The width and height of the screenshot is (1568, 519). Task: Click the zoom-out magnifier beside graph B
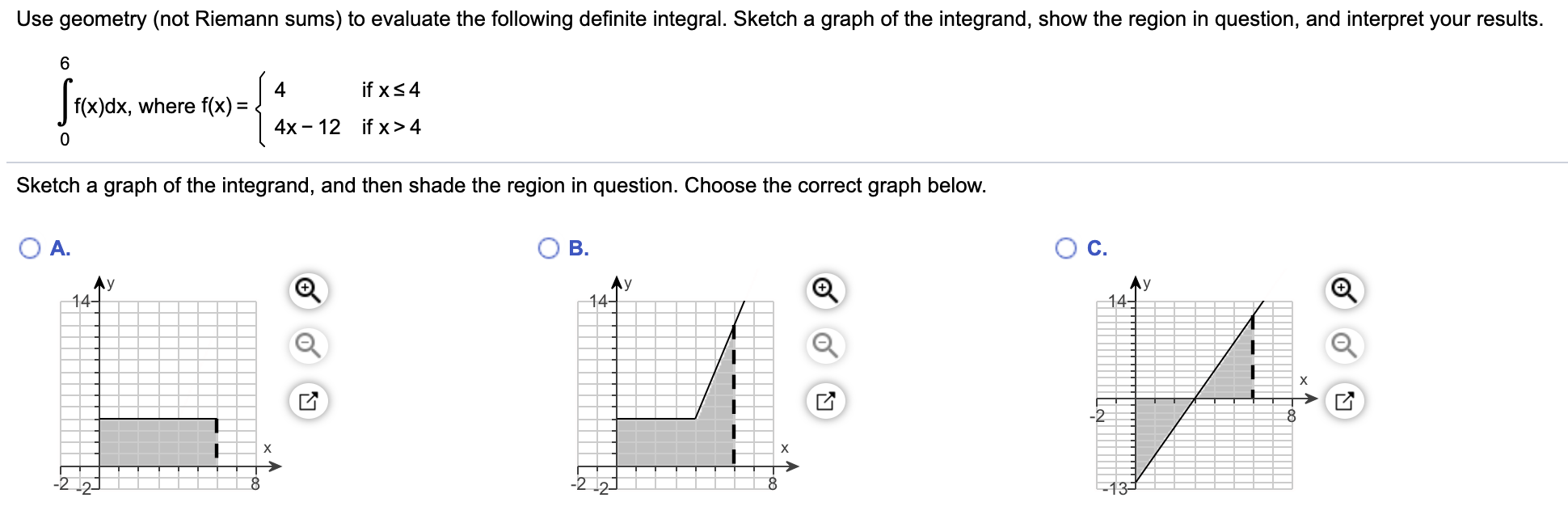824,344
